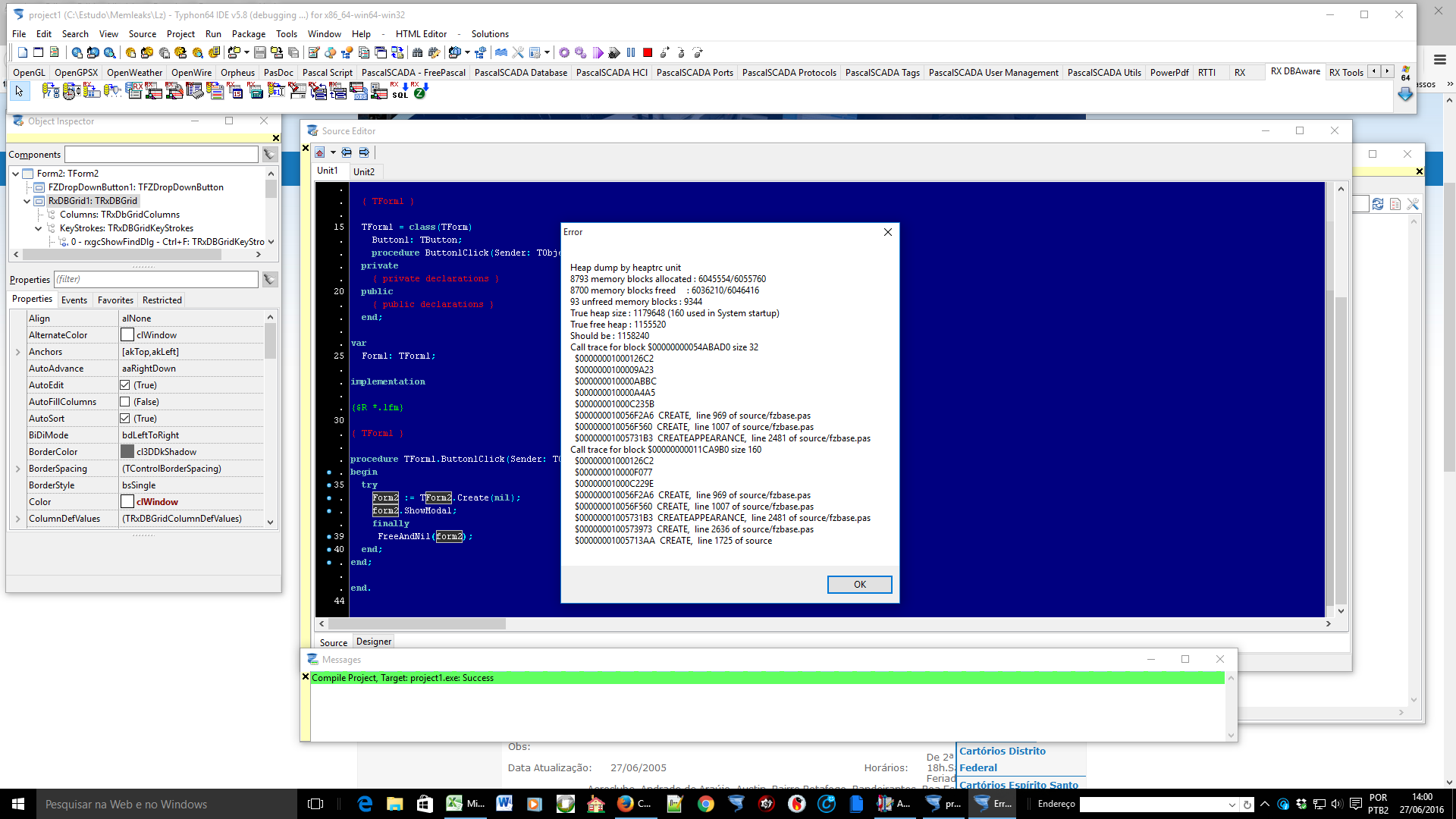Viewport: 1456px width, 819px height.
Task: Open the File menu
Action: 19,34
